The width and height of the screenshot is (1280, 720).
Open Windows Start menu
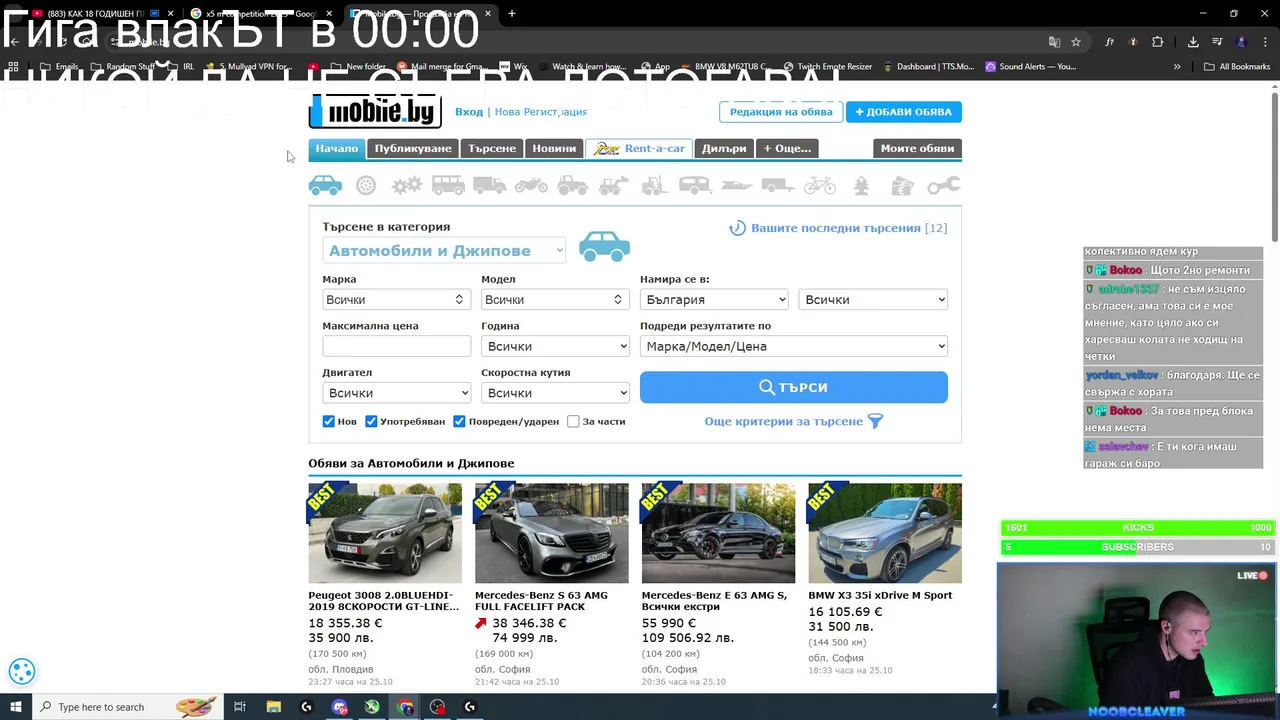point(15,707)
